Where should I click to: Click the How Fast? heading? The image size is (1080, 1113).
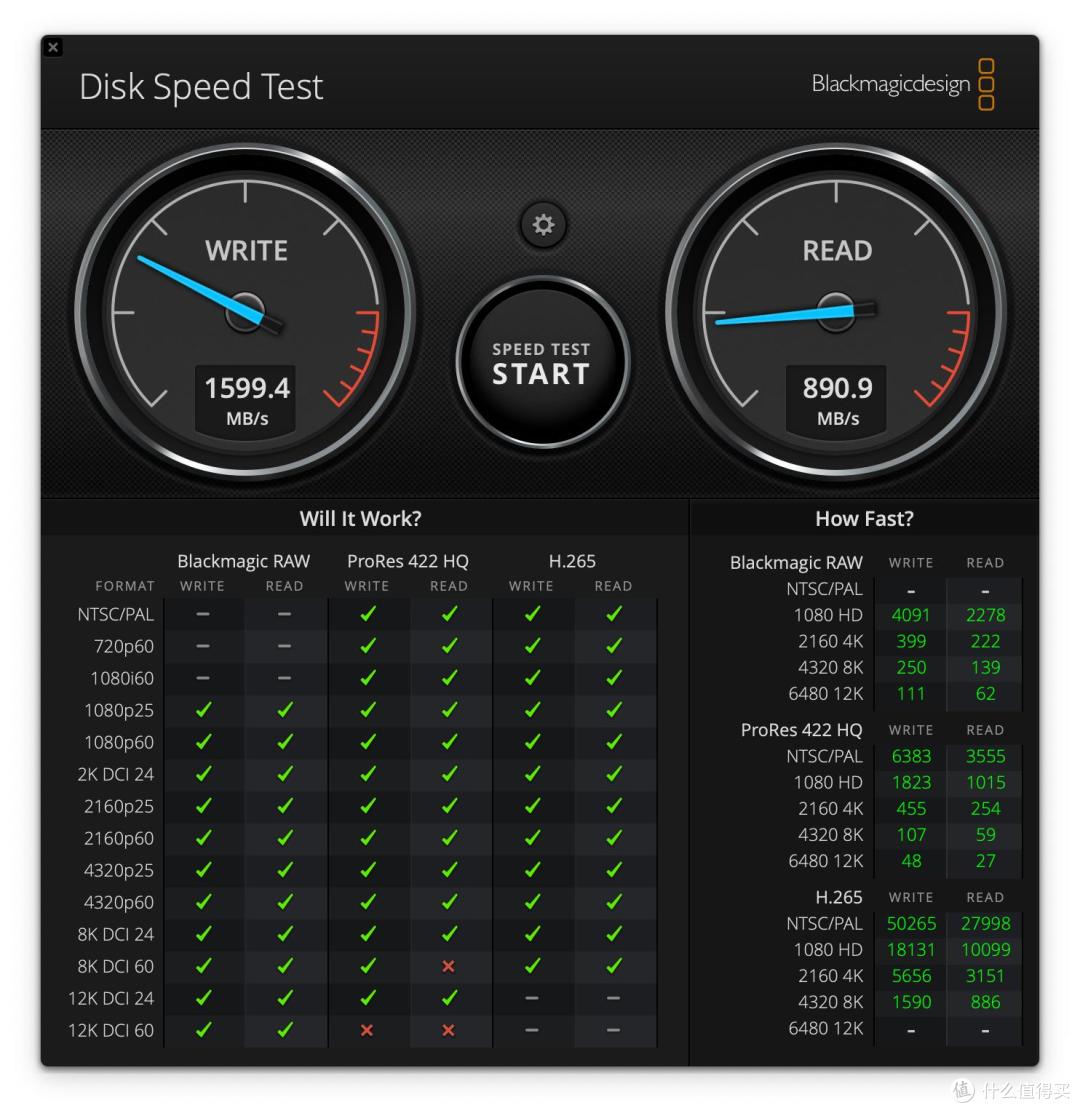[864, 518]
